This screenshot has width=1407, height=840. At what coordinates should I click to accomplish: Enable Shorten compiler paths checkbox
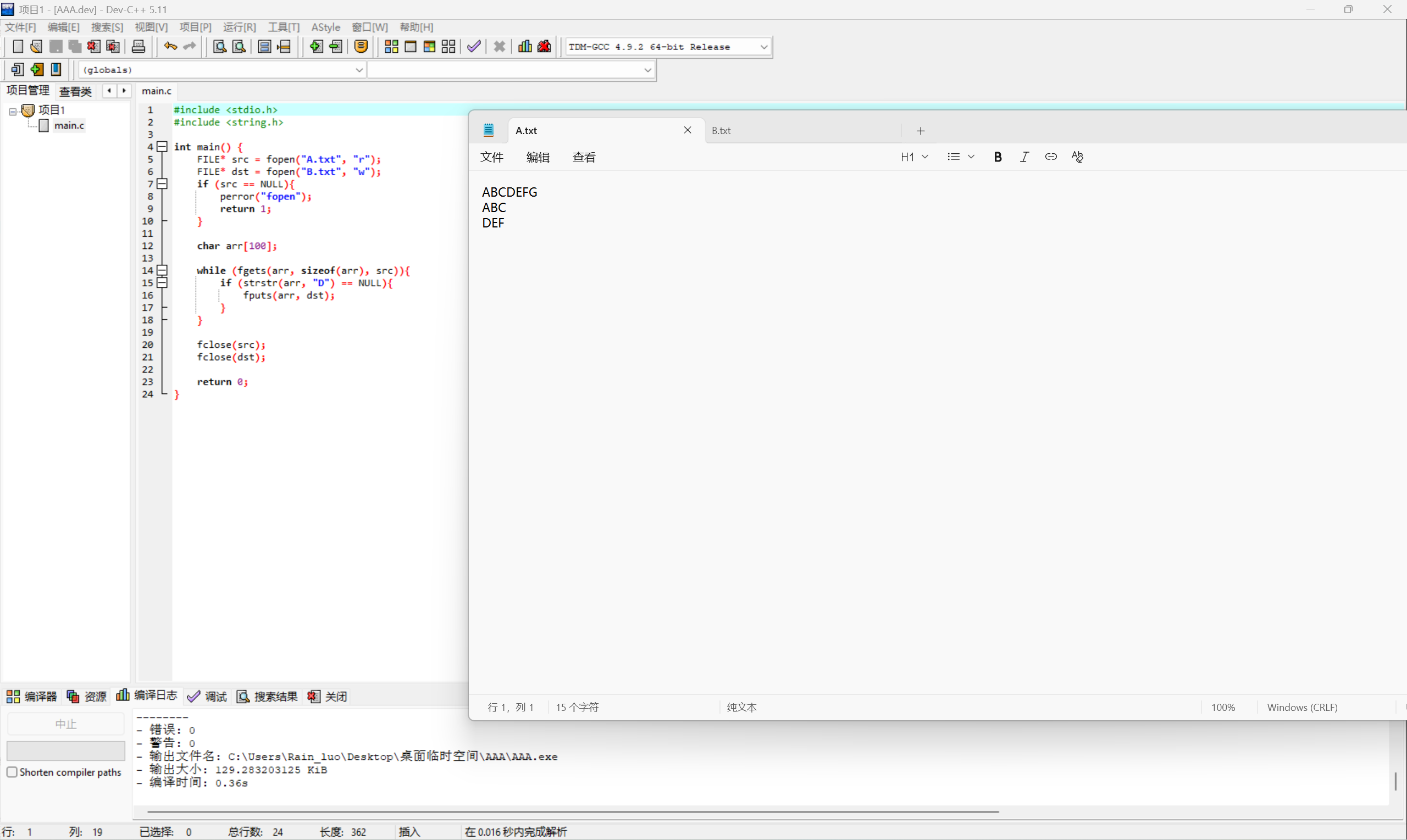(12, 772)
